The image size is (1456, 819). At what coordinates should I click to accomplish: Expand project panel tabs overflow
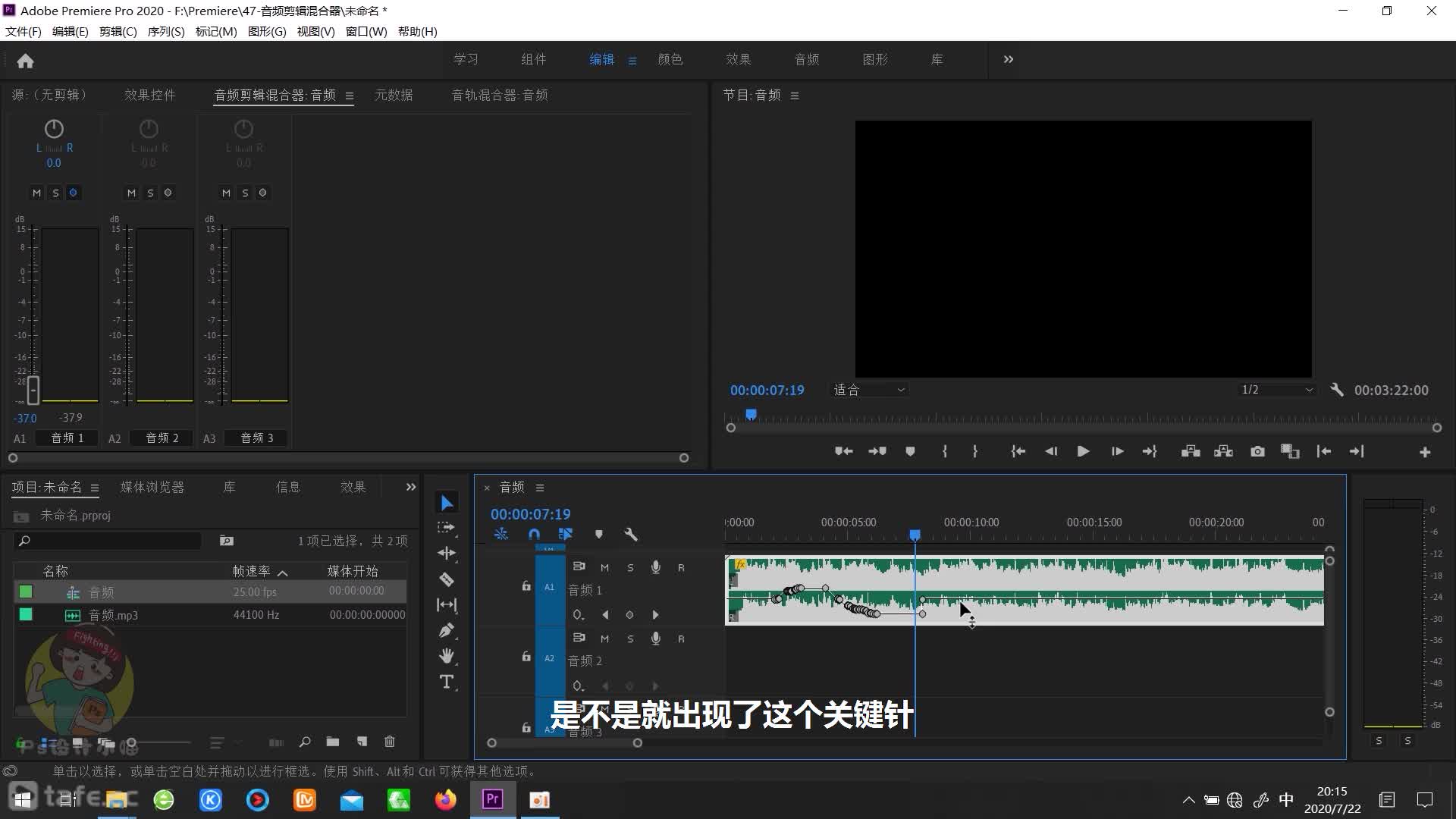click(410, 487)
